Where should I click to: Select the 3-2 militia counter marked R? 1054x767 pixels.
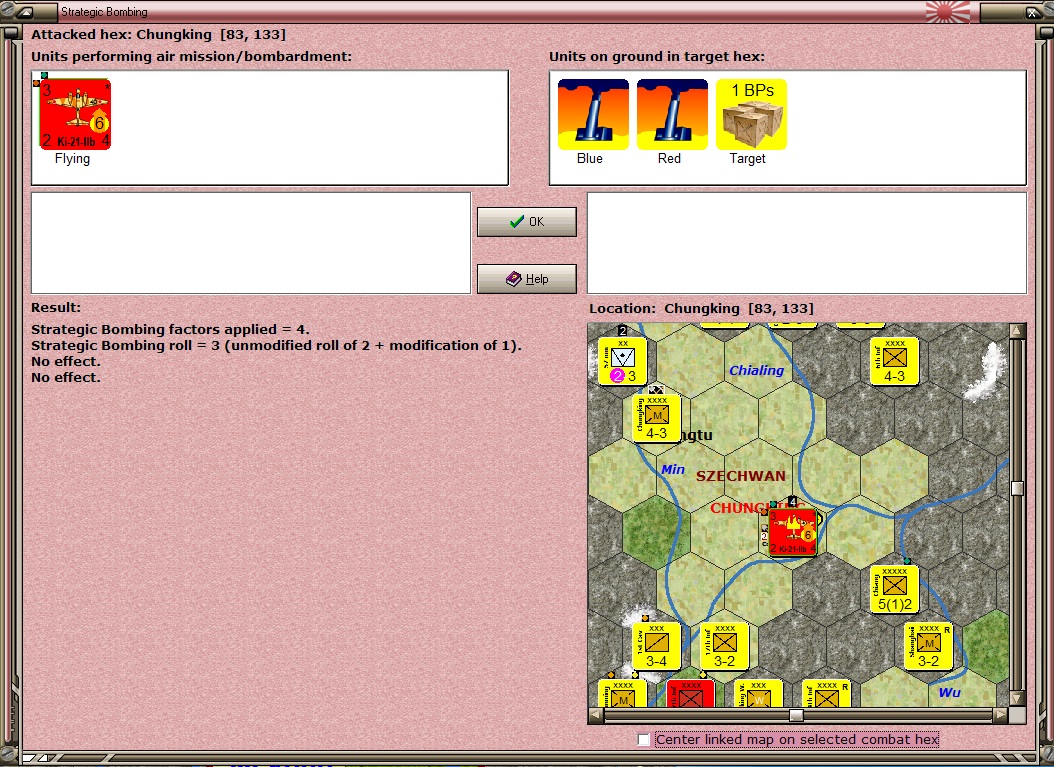[x=928, y=647]
